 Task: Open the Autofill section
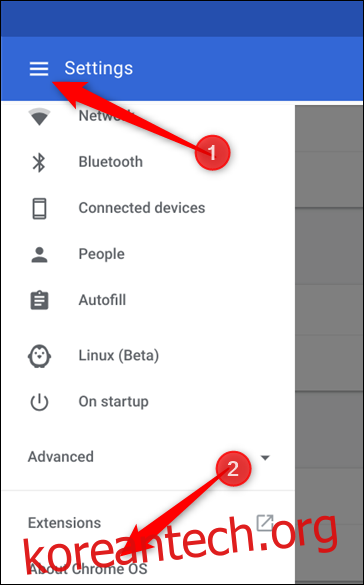[102, 300]
